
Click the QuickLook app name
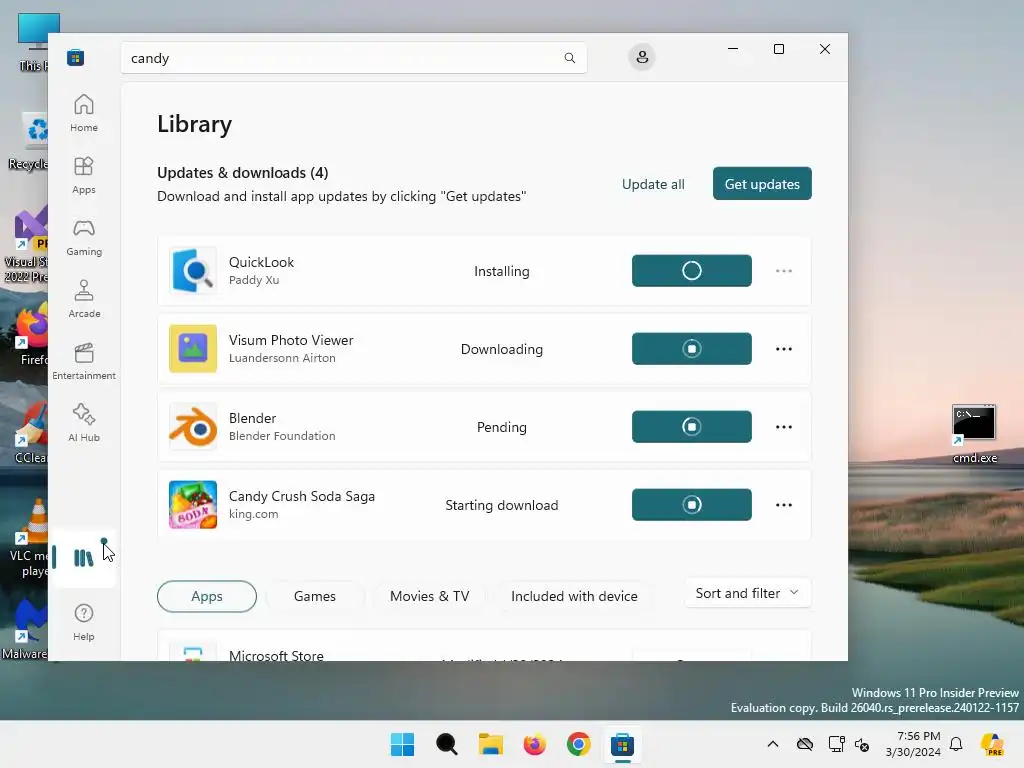pos(261,262)
